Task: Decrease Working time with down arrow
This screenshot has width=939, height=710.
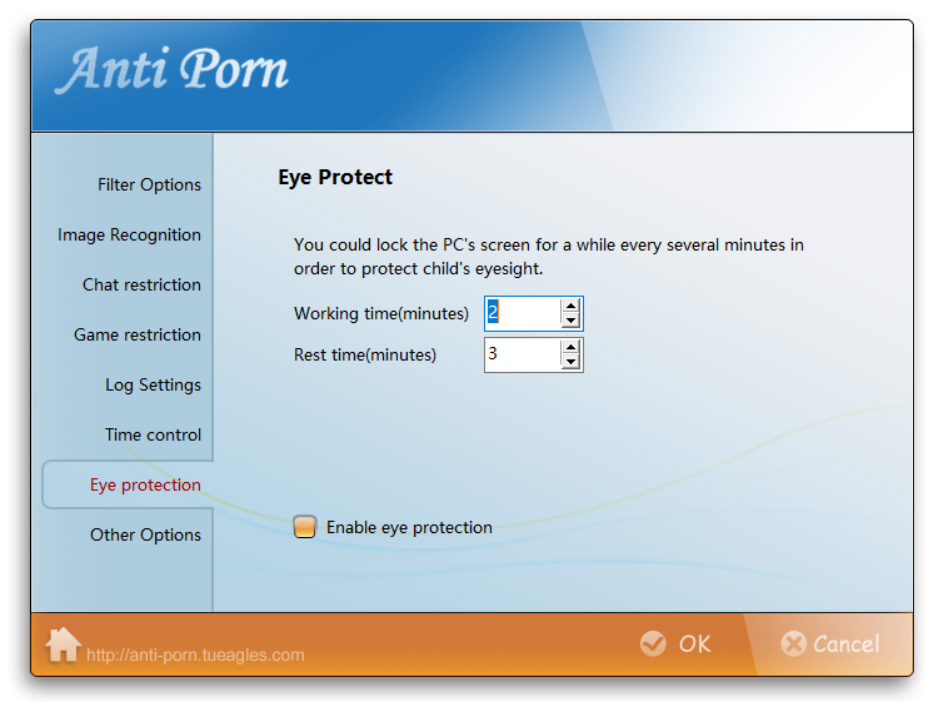Action: click(570, 320)
